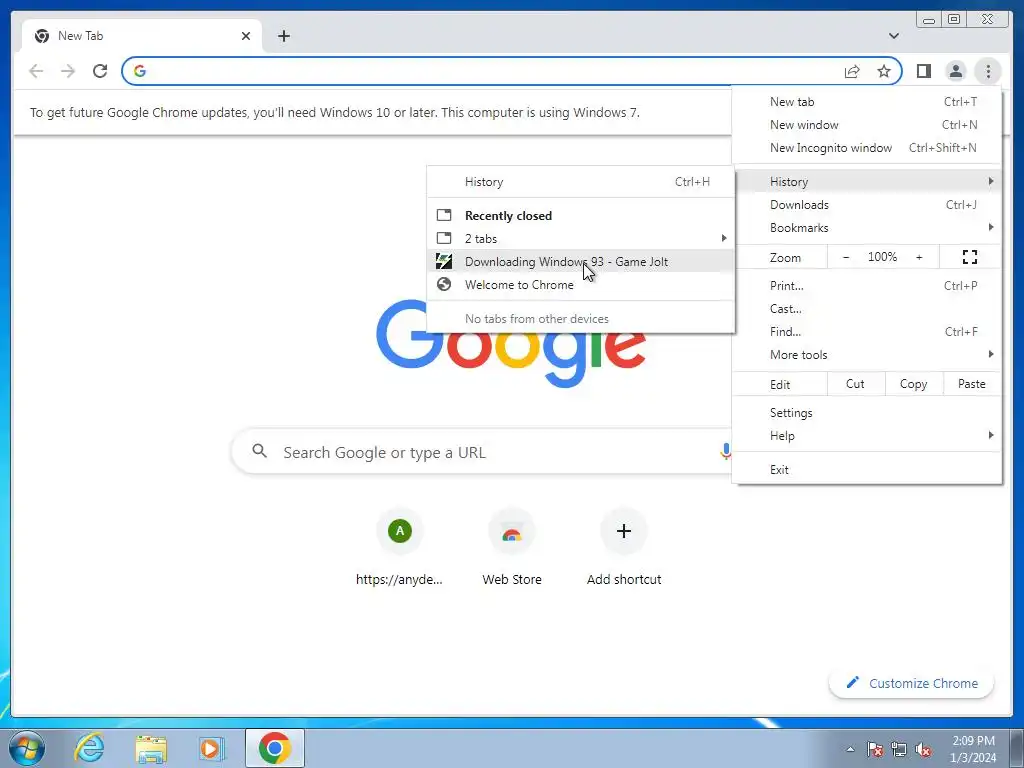Image resolution: width=1024 pixels, height=768 pixels.
Task: Select New tab menu item
Action: [867, 102]
